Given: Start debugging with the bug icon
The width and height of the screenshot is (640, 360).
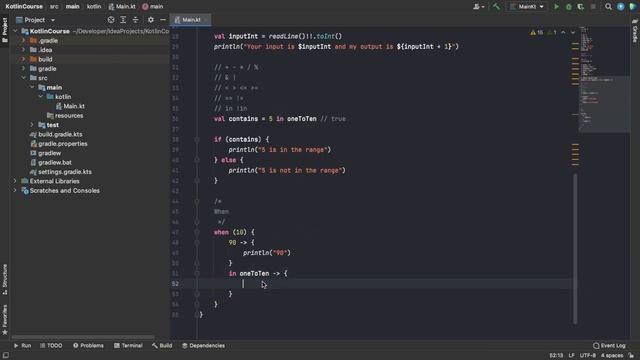Looking at the screenshot, I should pos(568,7).
